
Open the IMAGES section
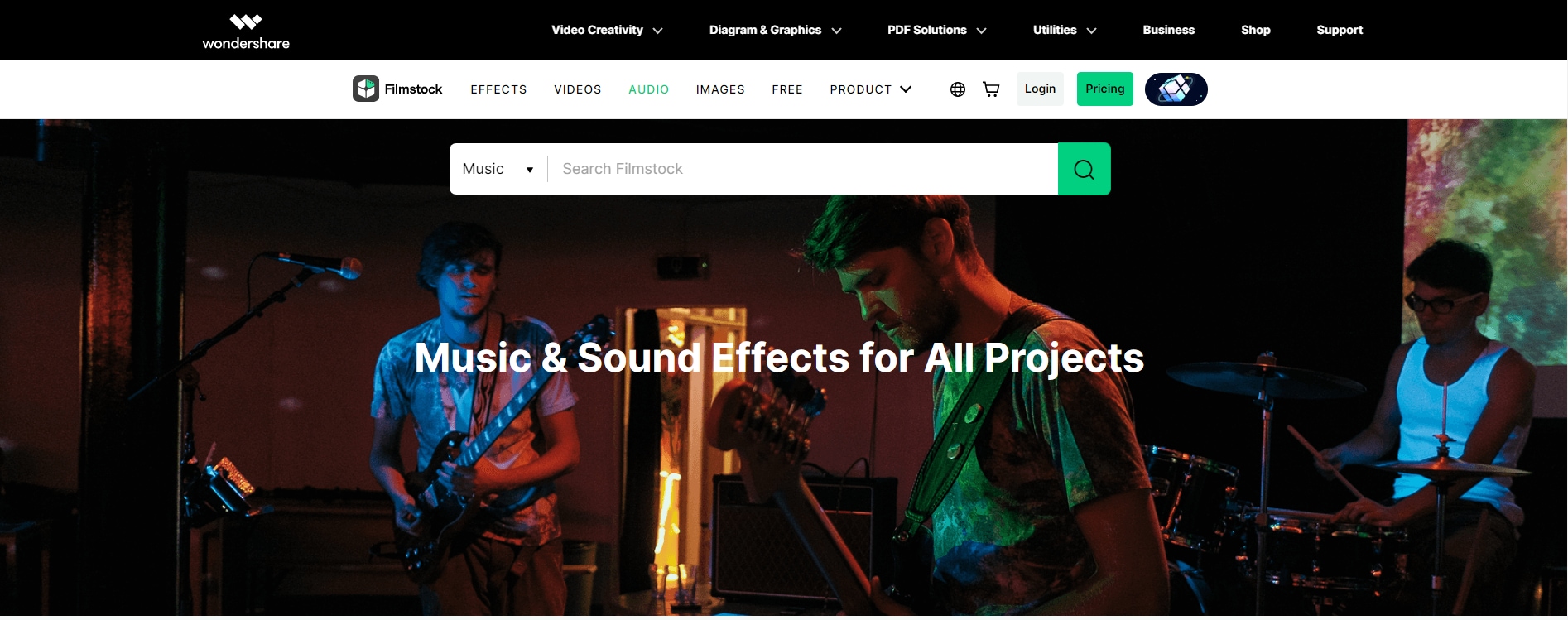(720, 89)
